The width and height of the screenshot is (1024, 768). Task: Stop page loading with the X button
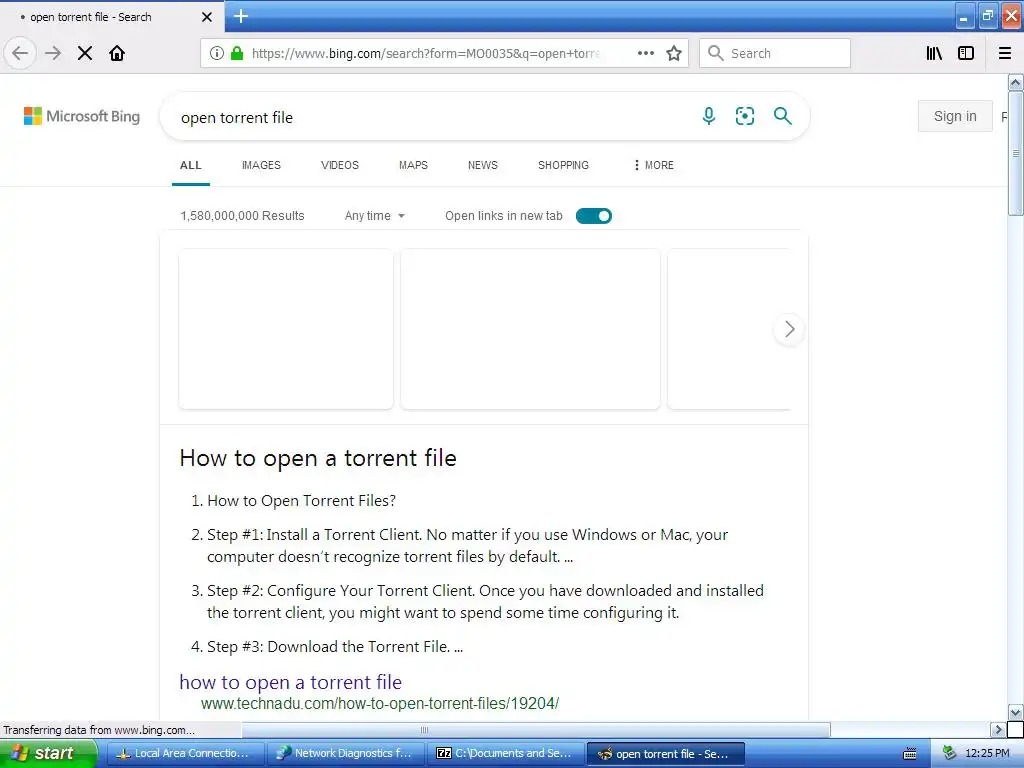[x=85, y=53]
